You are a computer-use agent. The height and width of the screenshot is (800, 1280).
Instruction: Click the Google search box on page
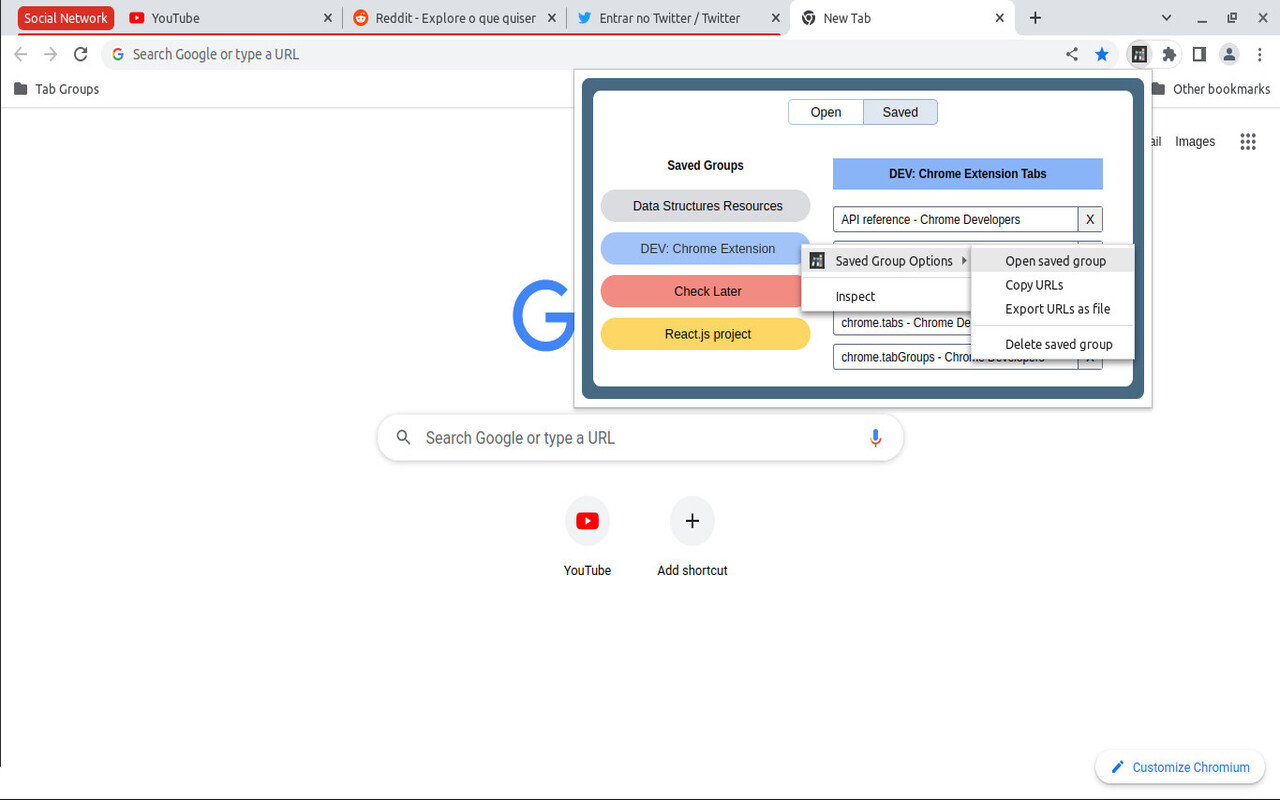click(640, 437)
